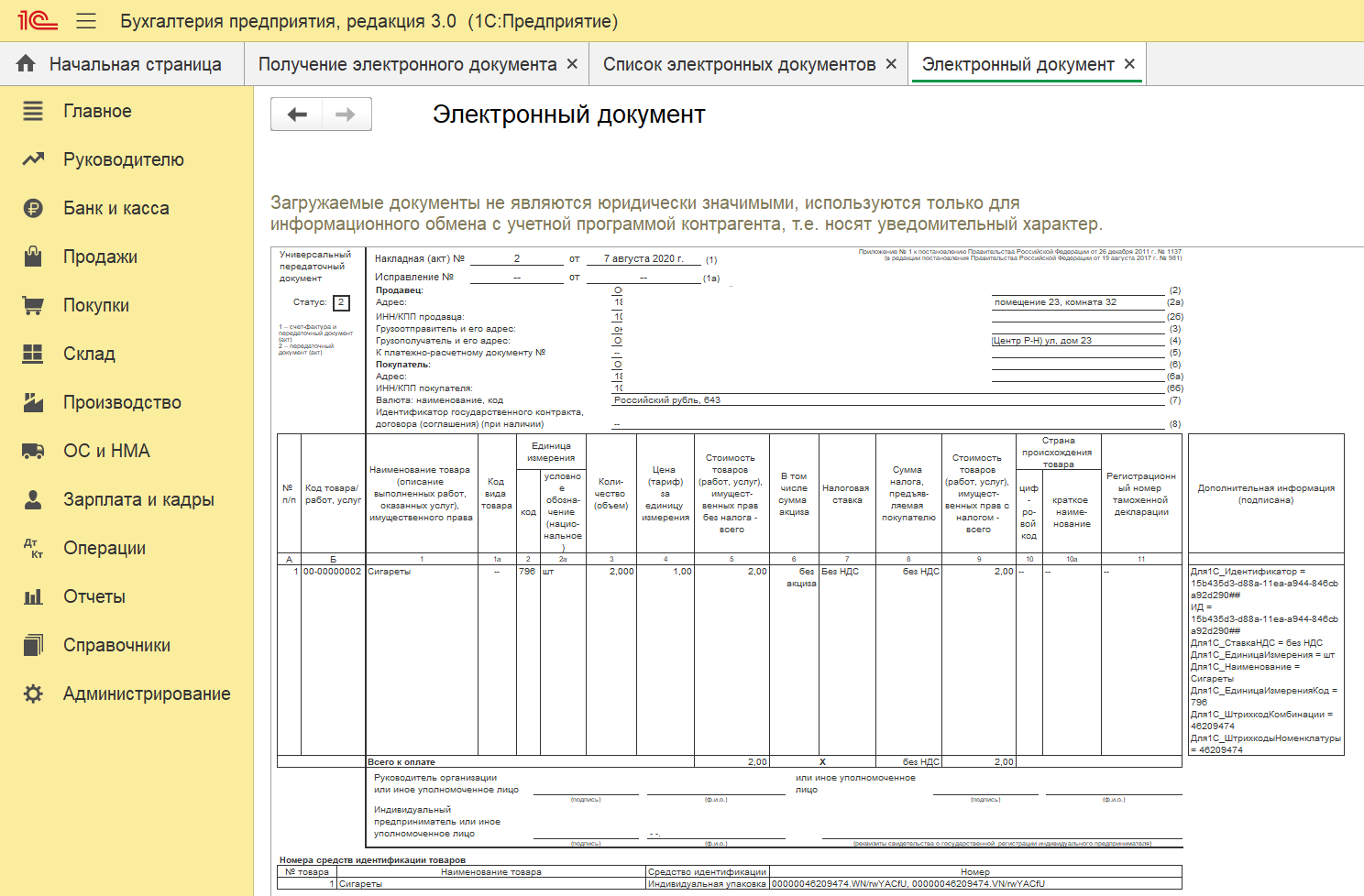Click the Руководителю chart icon

pos(33,159)
